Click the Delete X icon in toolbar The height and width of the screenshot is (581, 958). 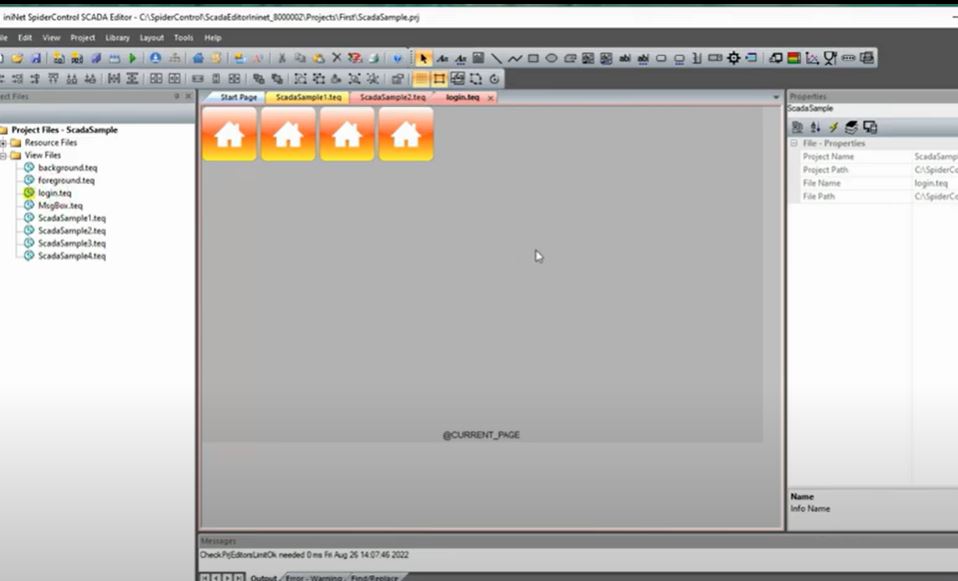[x=336, y=59]
